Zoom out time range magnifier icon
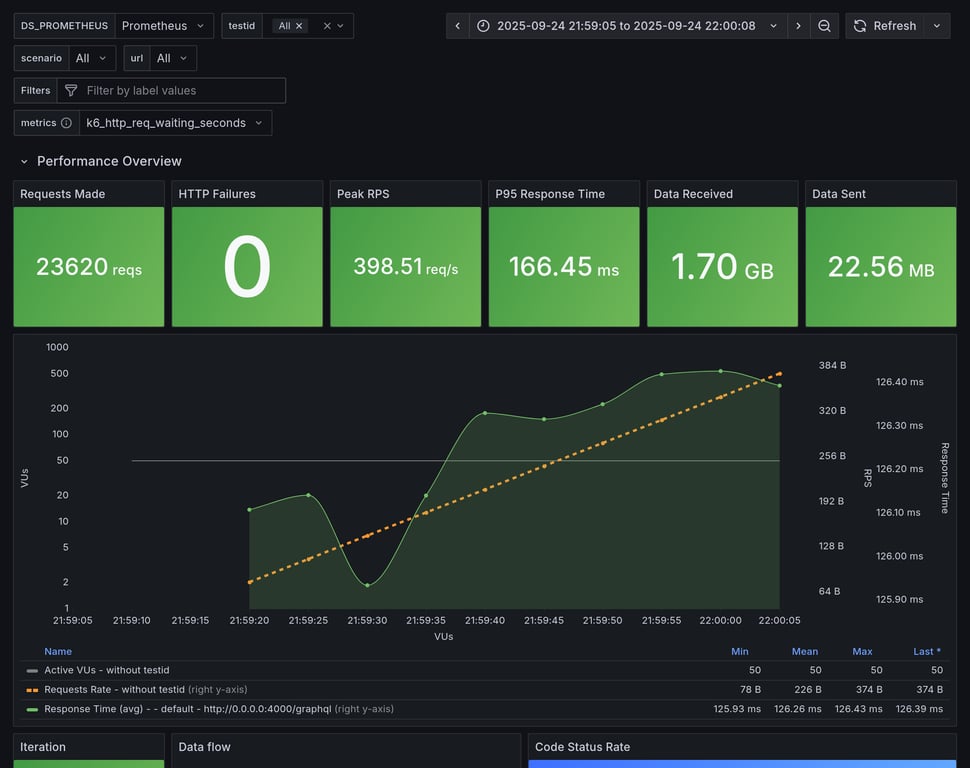970x768 pixels. 824,26
